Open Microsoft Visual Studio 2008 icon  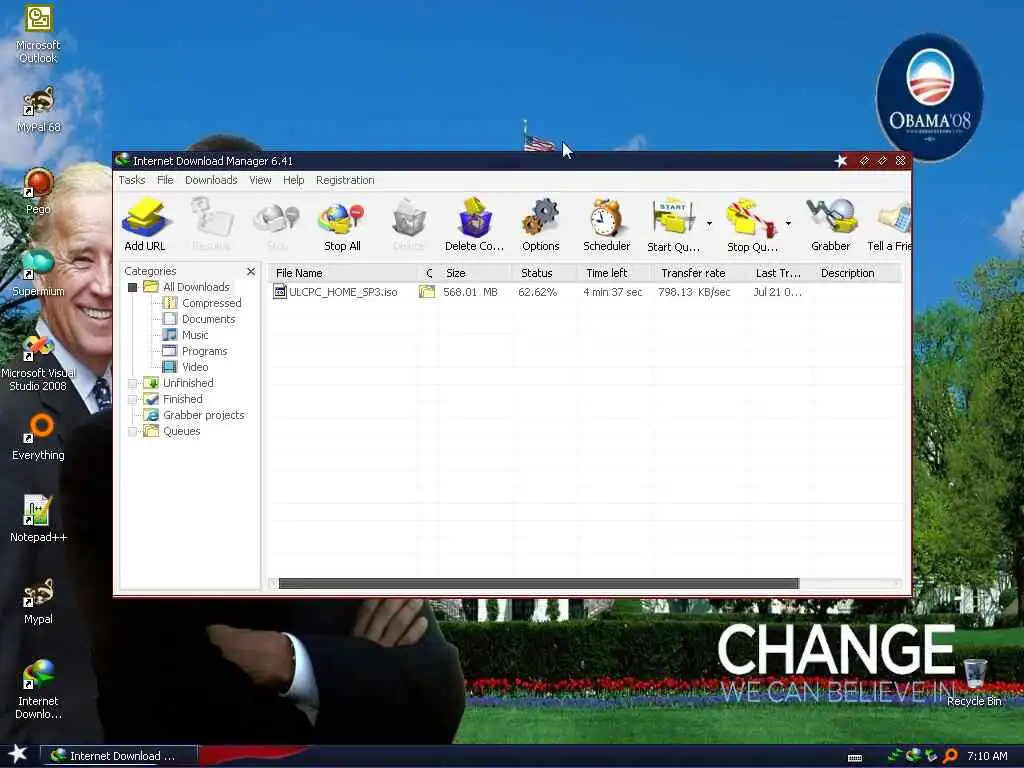coord(38,363)
